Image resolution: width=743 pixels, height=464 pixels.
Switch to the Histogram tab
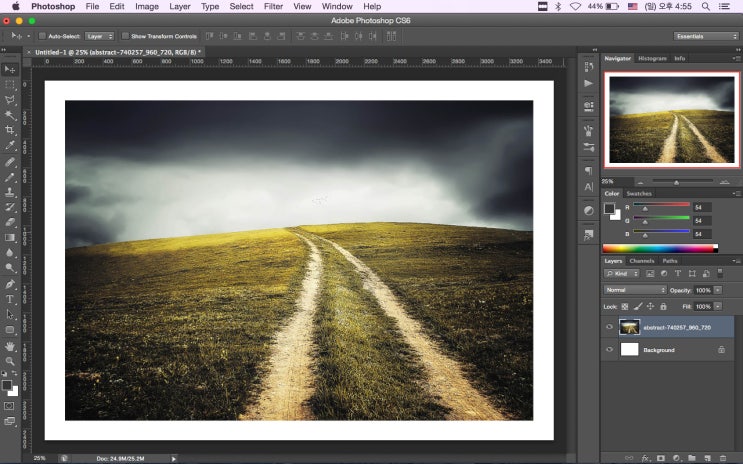click(x=652, y=58)
